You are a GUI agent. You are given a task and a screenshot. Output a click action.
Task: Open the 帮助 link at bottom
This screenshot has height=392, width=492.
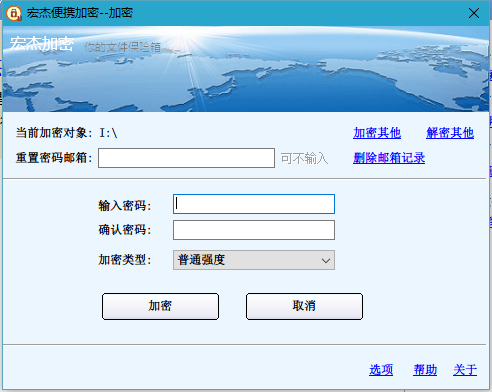coord(425,370)
